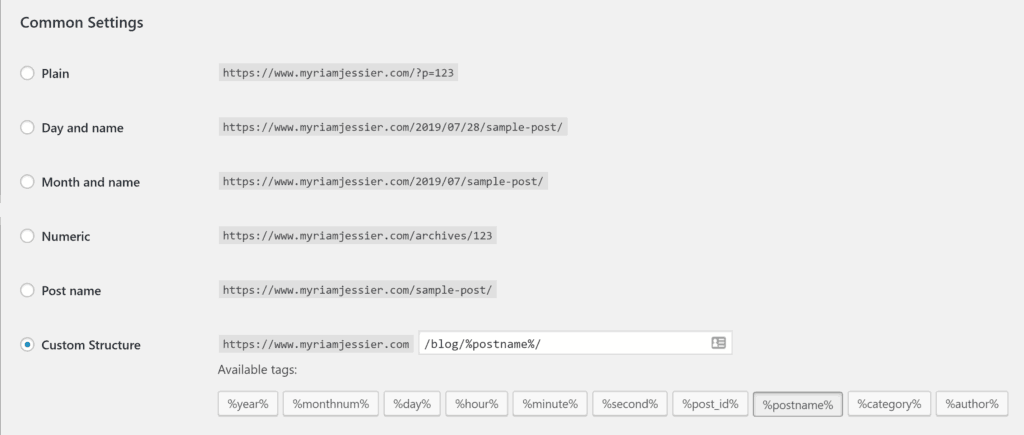Image resolution: width=1024 pixels, height=435 pixels.
Task: Choose the Month and name radio option
Action: tap(27, 182)
